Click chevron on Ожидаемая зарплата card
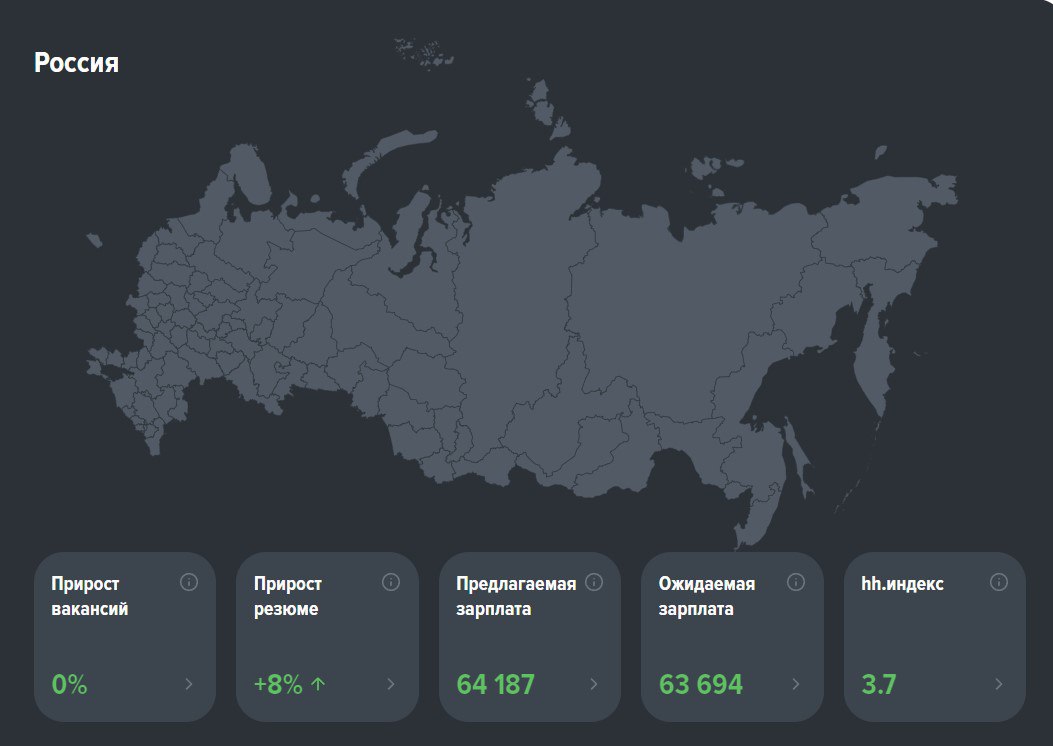 point(796,685)
